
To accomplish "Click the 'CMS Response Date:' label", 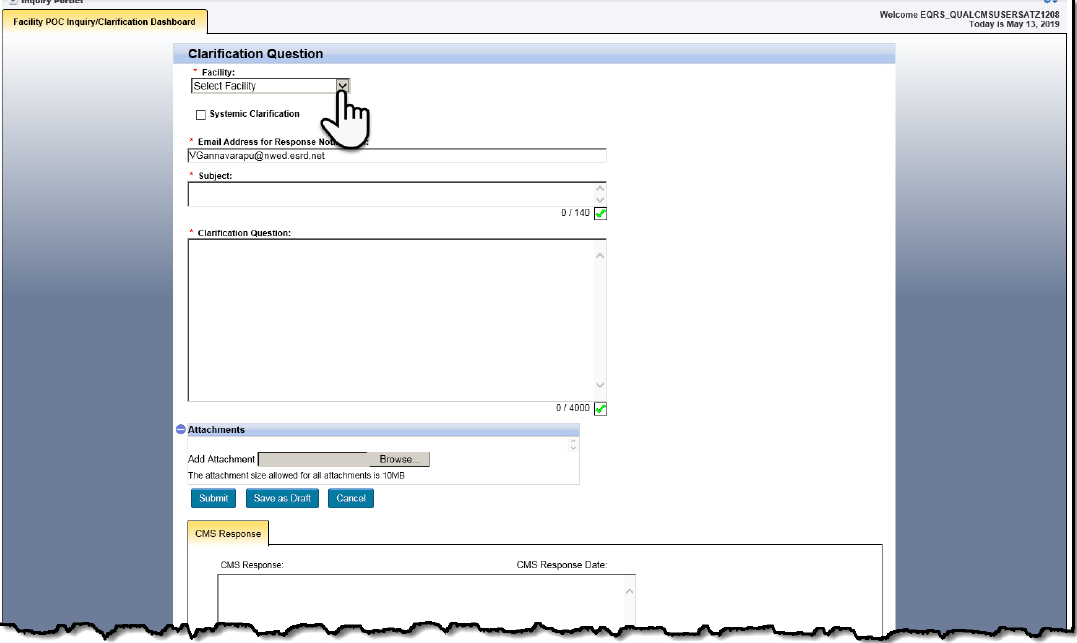I will pyautogui.click(x=562, y=565).
